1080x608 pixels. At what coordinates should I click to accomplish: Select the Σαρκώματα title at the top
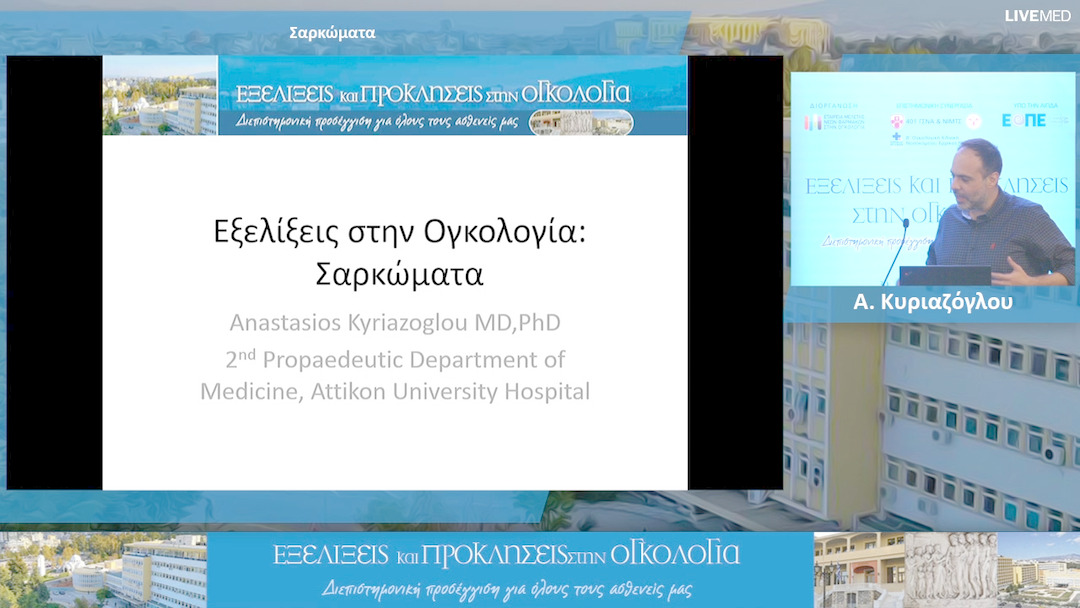(x=330, y=31)
